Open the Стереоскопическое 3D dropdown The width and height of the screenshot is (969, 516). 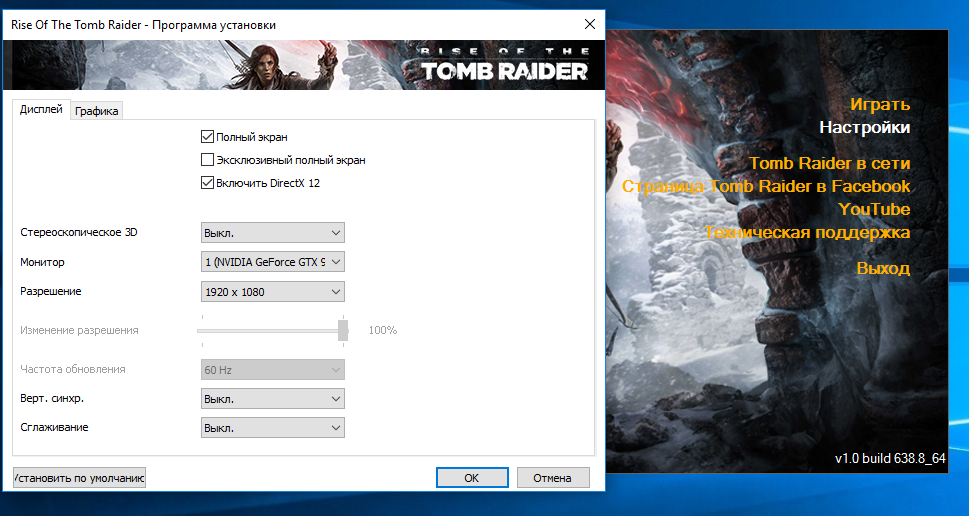pos(273,233)
